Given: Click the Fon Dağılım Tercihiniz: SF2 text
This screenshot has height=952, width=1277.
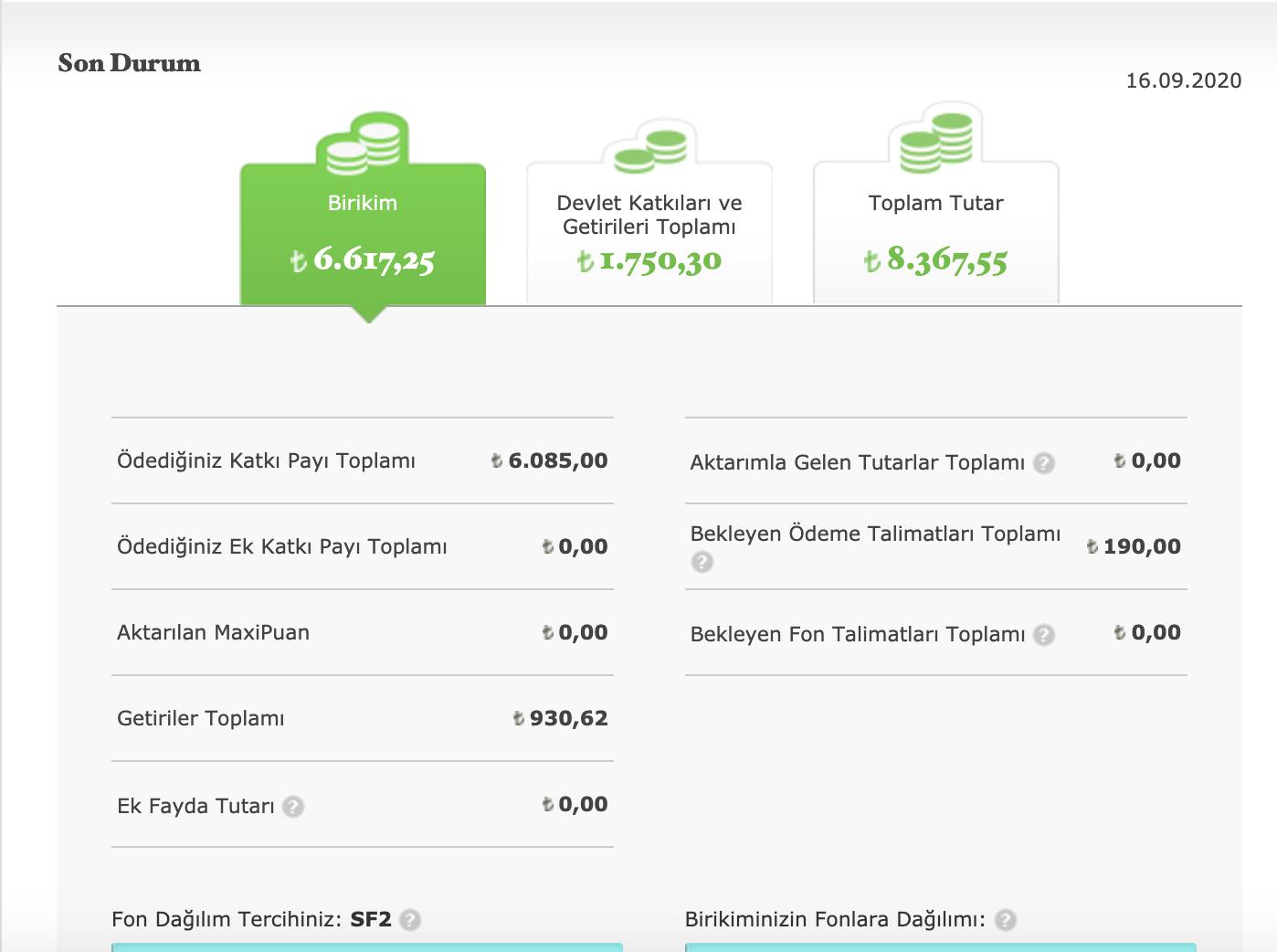Looking at the screenshot, I should click(251, 919).
